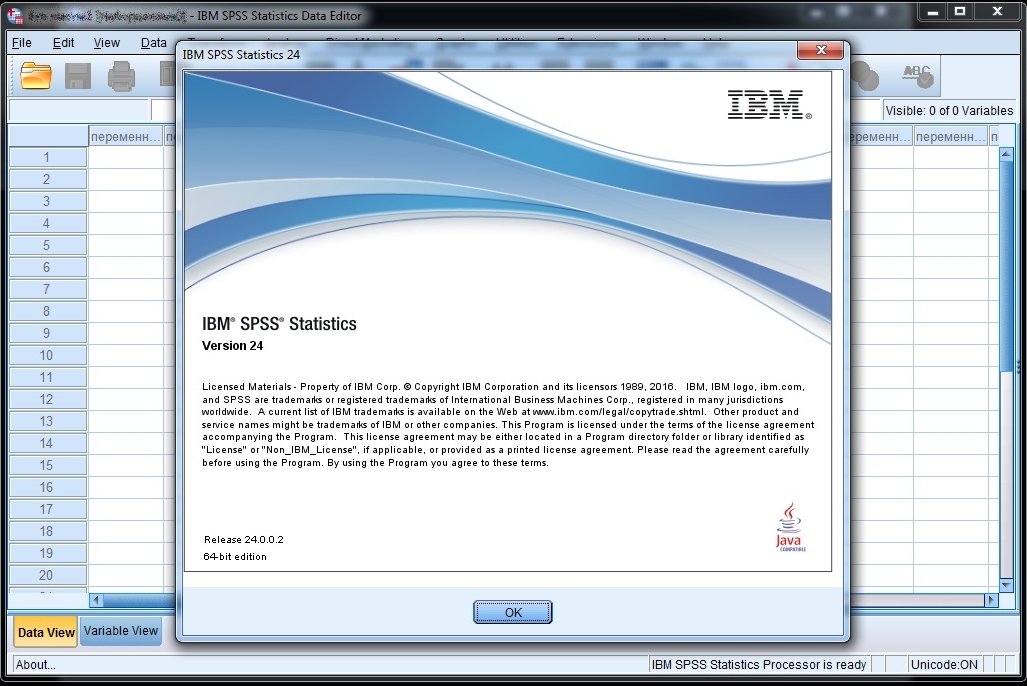Image resolution: width=1027 pixels, height=686 pixels.
Task: Select row header 15
Action: 47,465
